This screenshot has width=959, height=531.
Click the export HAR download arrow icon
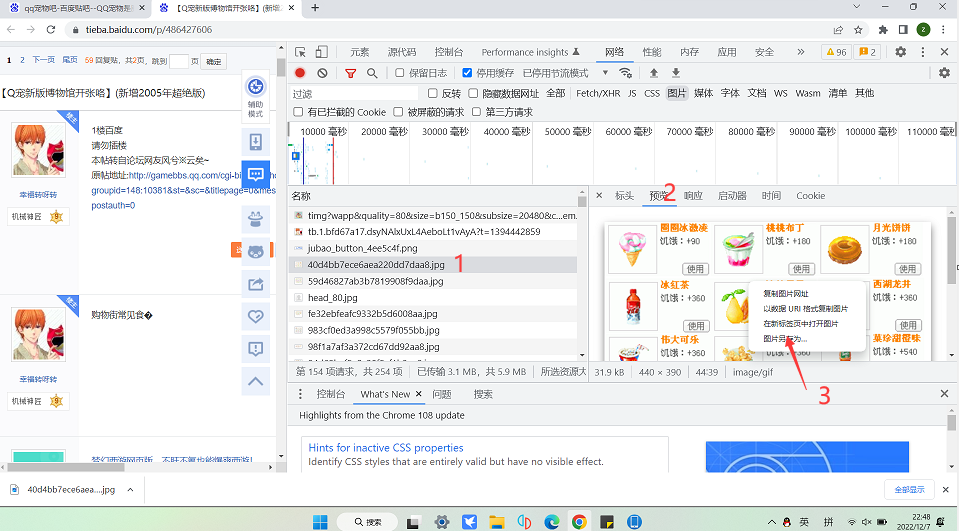click(x=676, y=73)
